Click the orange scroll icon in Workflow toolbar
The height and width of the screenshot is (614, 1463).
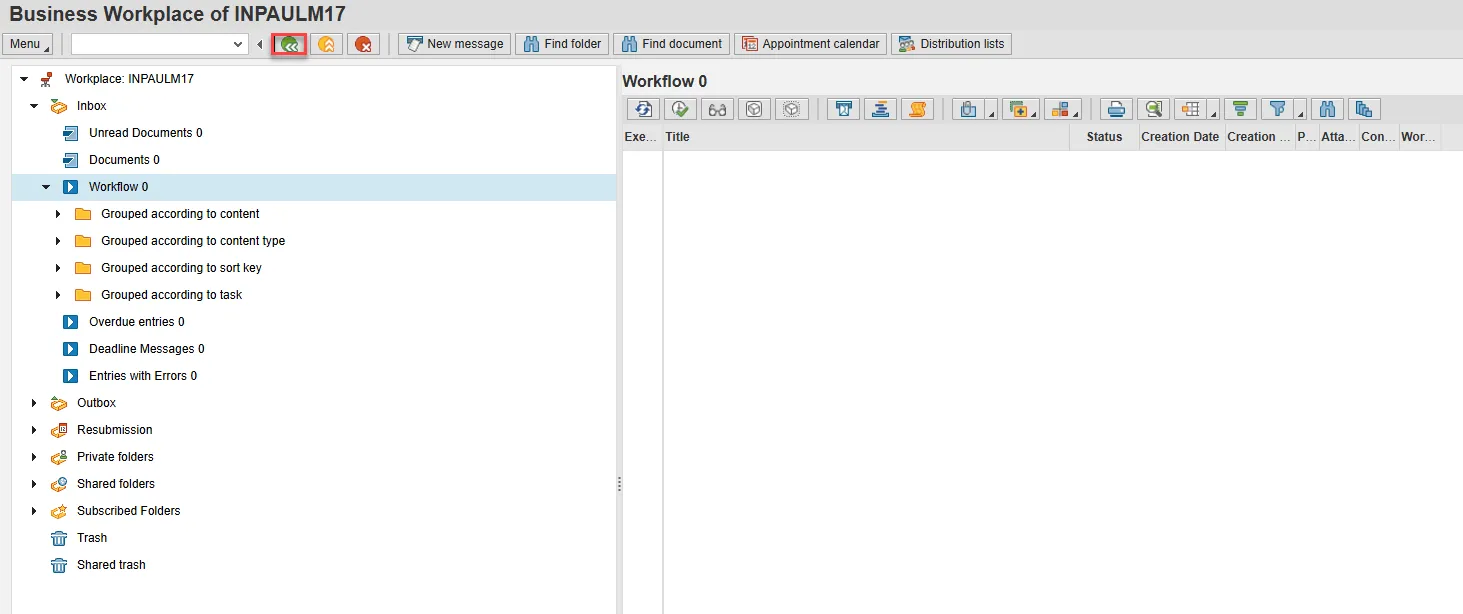coord(917,109)
